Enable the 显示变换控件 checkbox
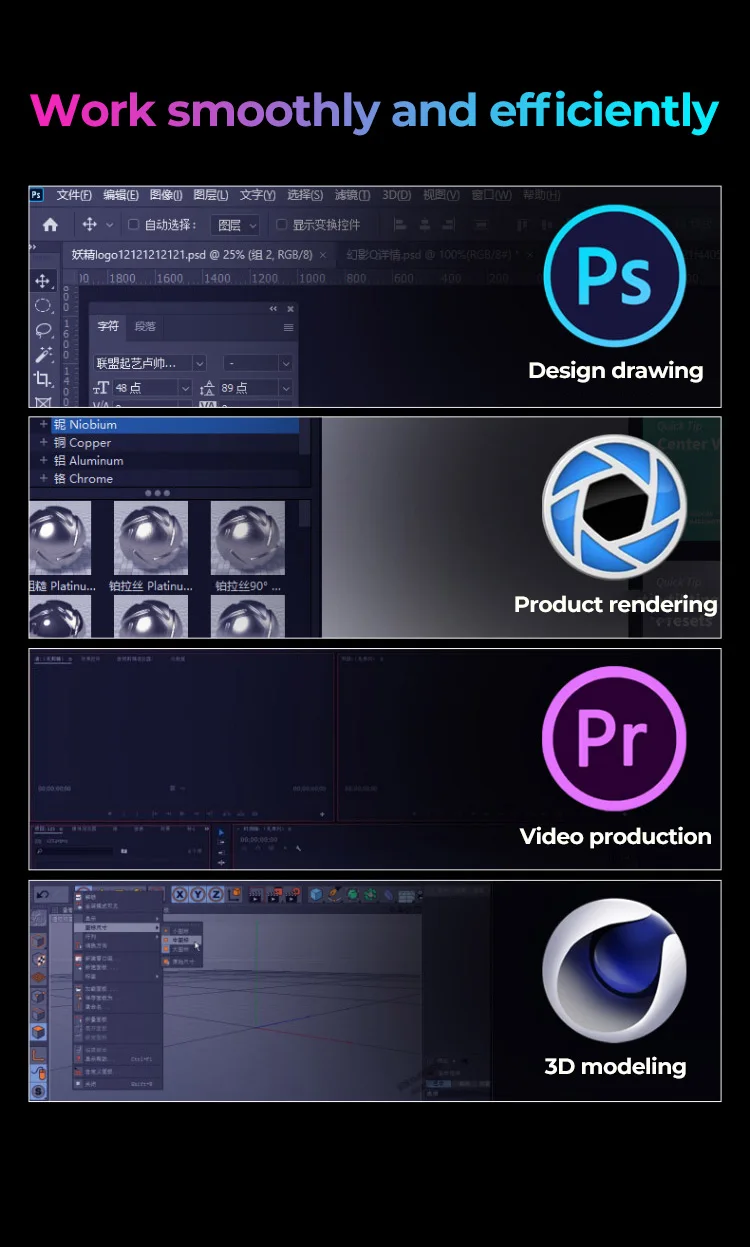Screen dimensions: 750x1247 coord(281,225)
